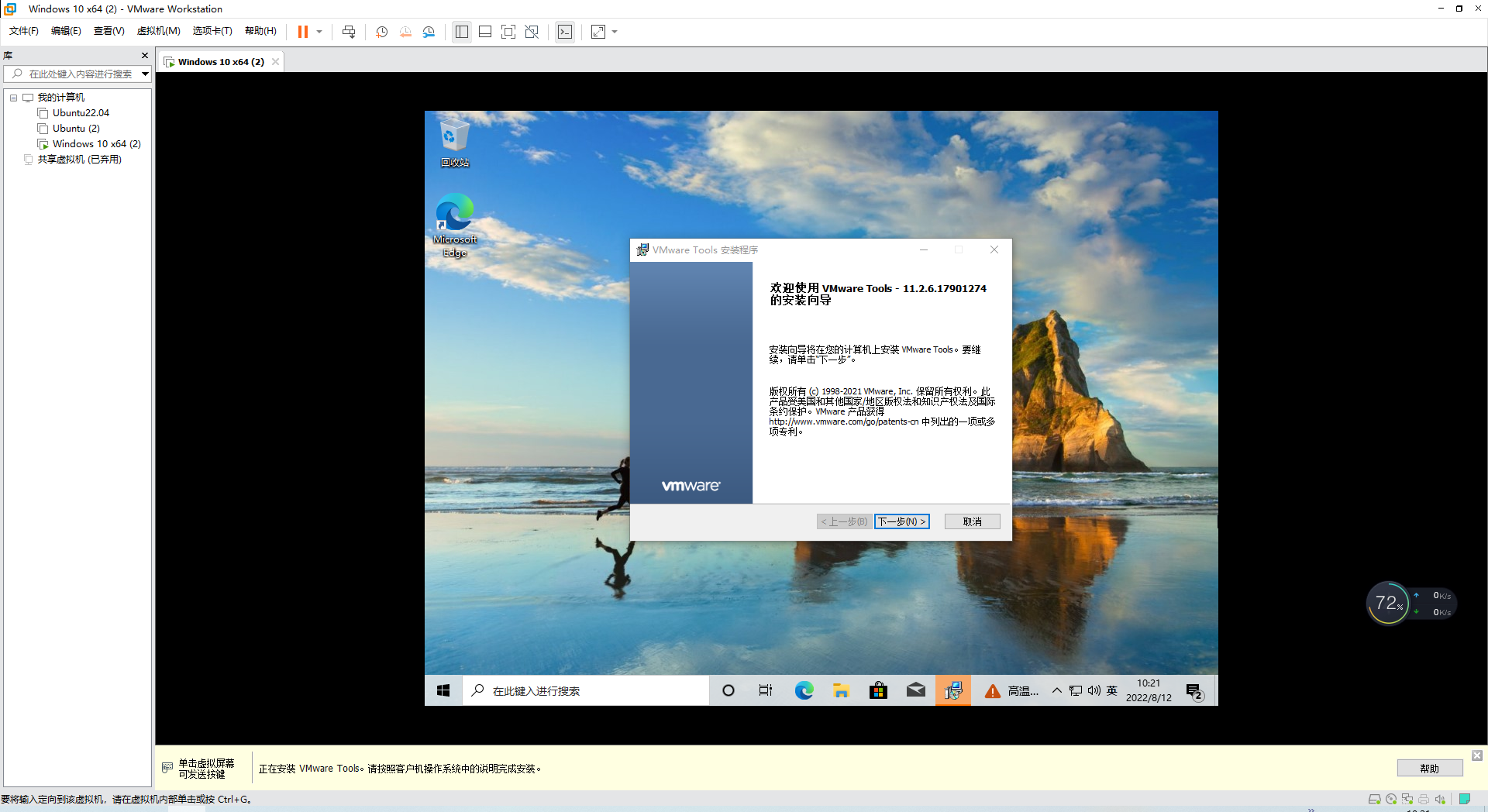Collapse the 我的计算机 tree node
The width and height of the screenshot is (1488, 812).
13,98
